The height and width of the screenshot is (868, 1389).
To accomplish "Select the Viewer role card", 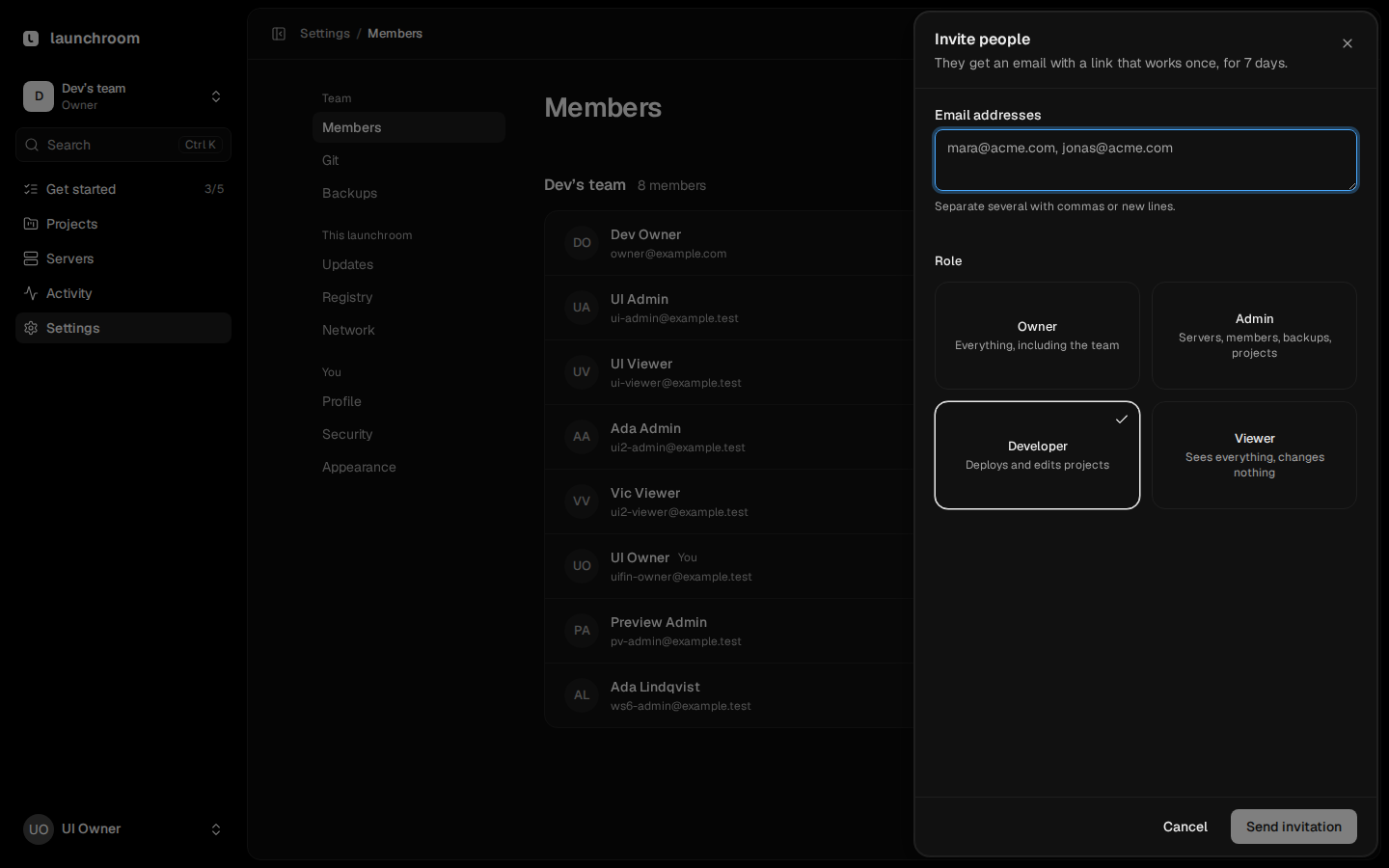I will click(x=1254, y=455).
